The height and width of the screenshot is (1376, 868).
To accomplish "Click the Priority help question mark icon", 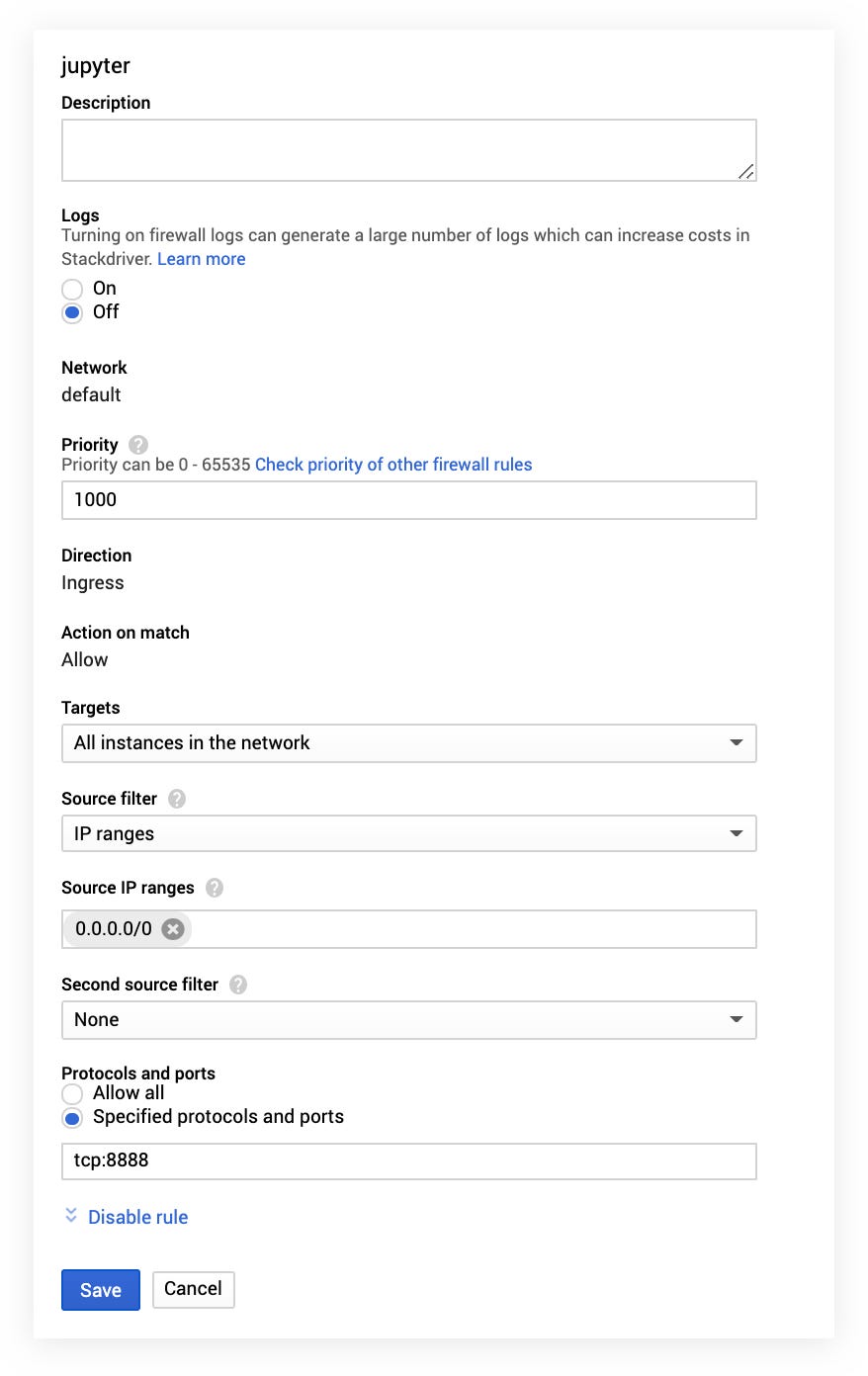I will [138, 445].
